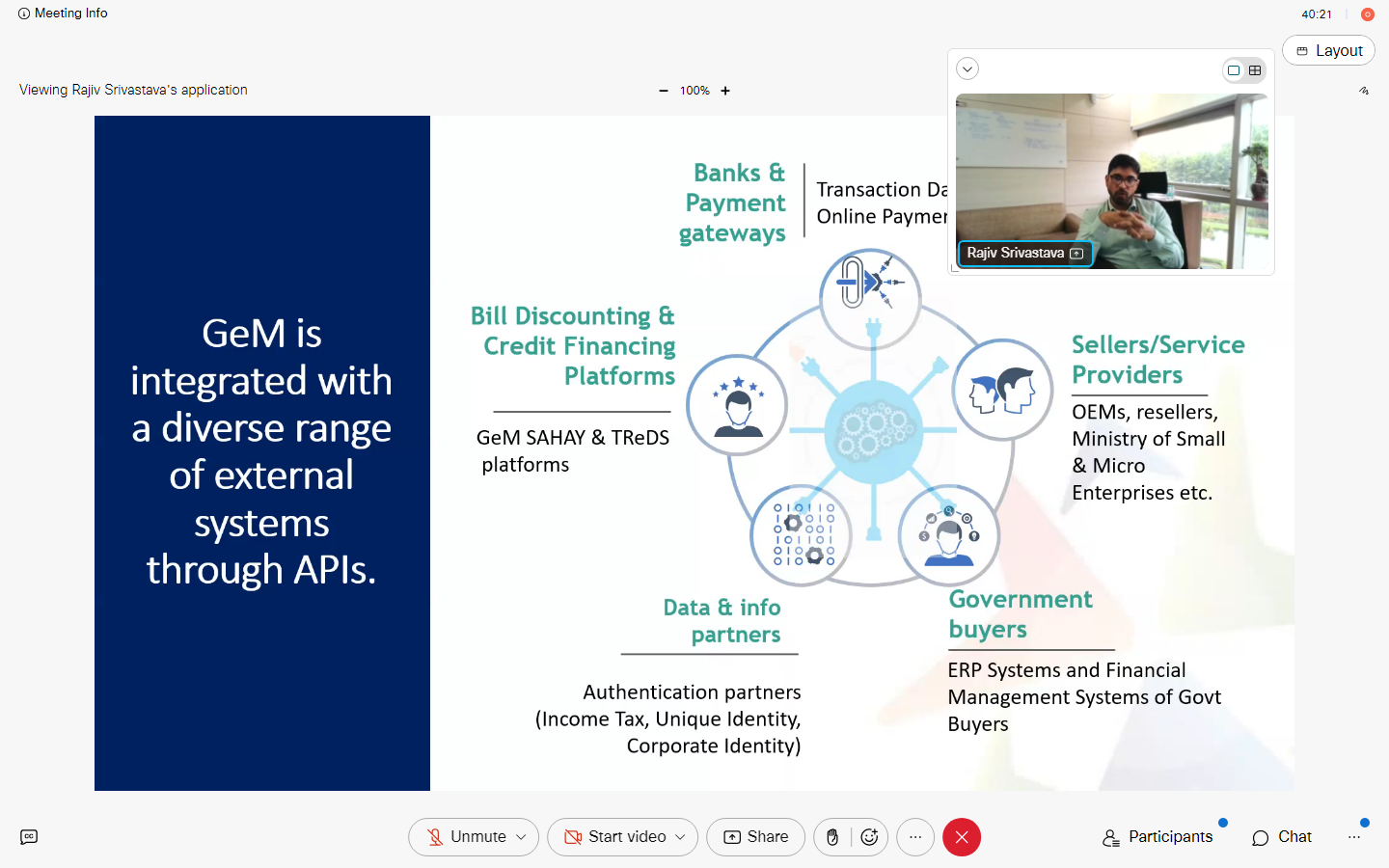The image size is (1389, 868).
Task: Raise hand using the hand icon
Action: pos(832,837)
